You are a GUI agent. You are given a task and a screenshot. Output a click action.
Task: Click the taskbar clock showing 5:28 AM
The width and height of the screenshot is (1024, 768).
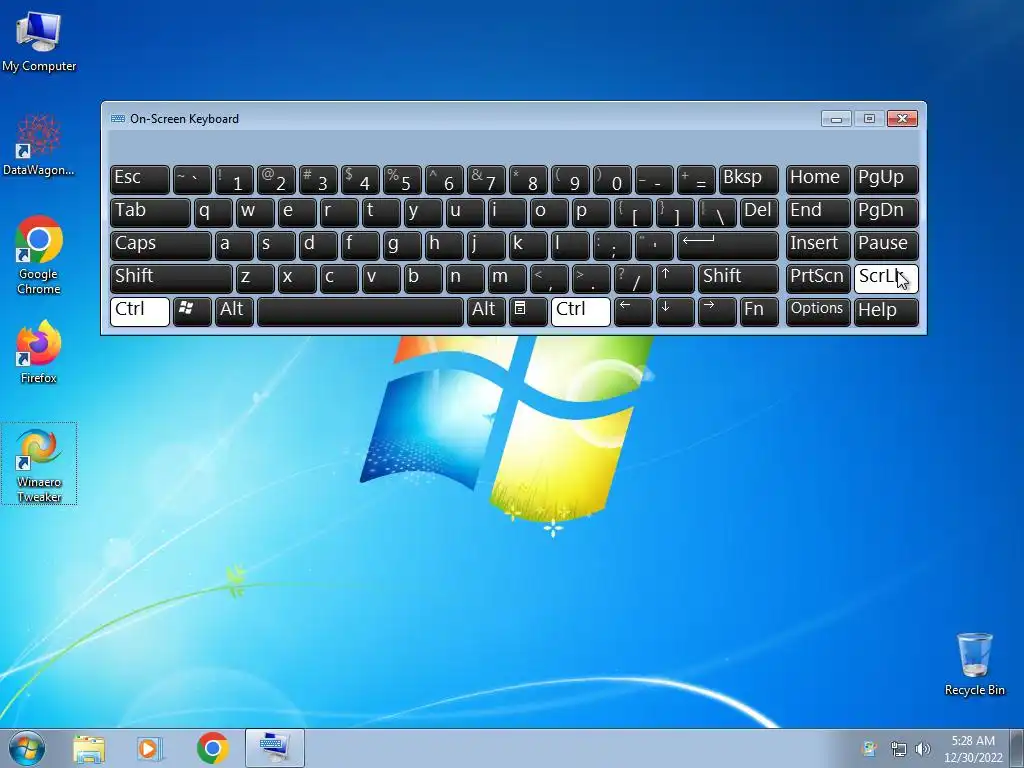973,749
